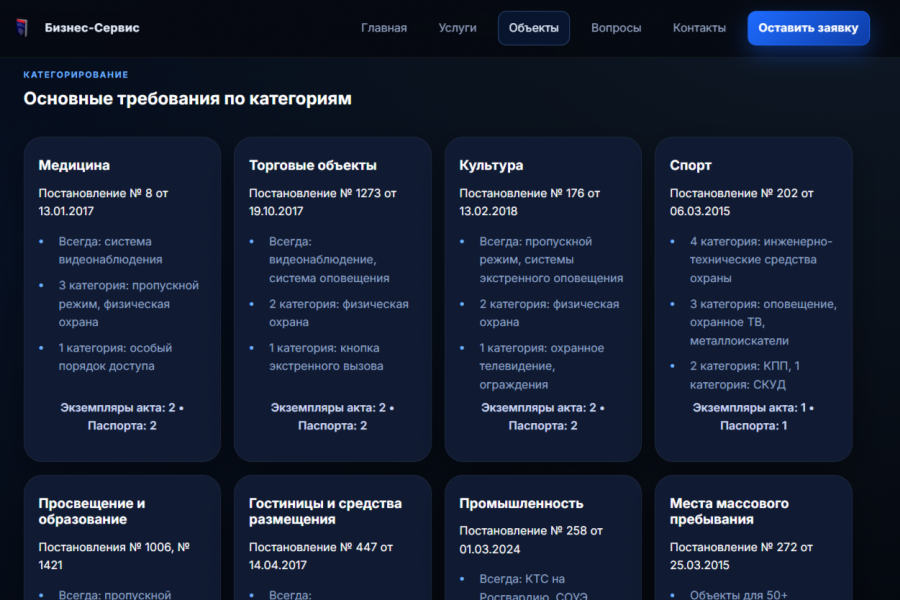The image size is (900, 600).
Task: Click Постановление № 8 от 13.01.2017 text
Action: click(103, 202)
